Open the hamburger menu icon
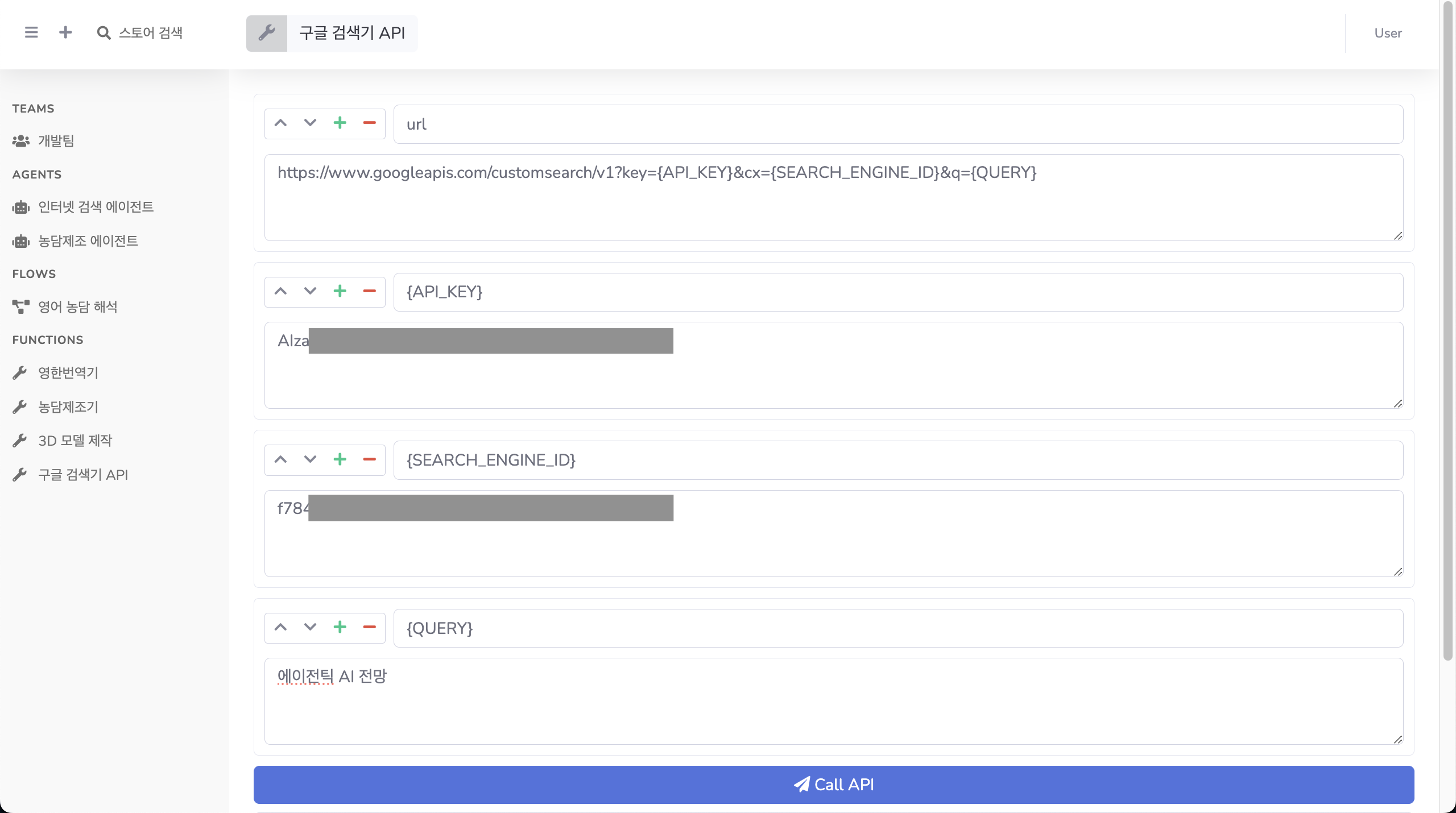 point(31,32)
